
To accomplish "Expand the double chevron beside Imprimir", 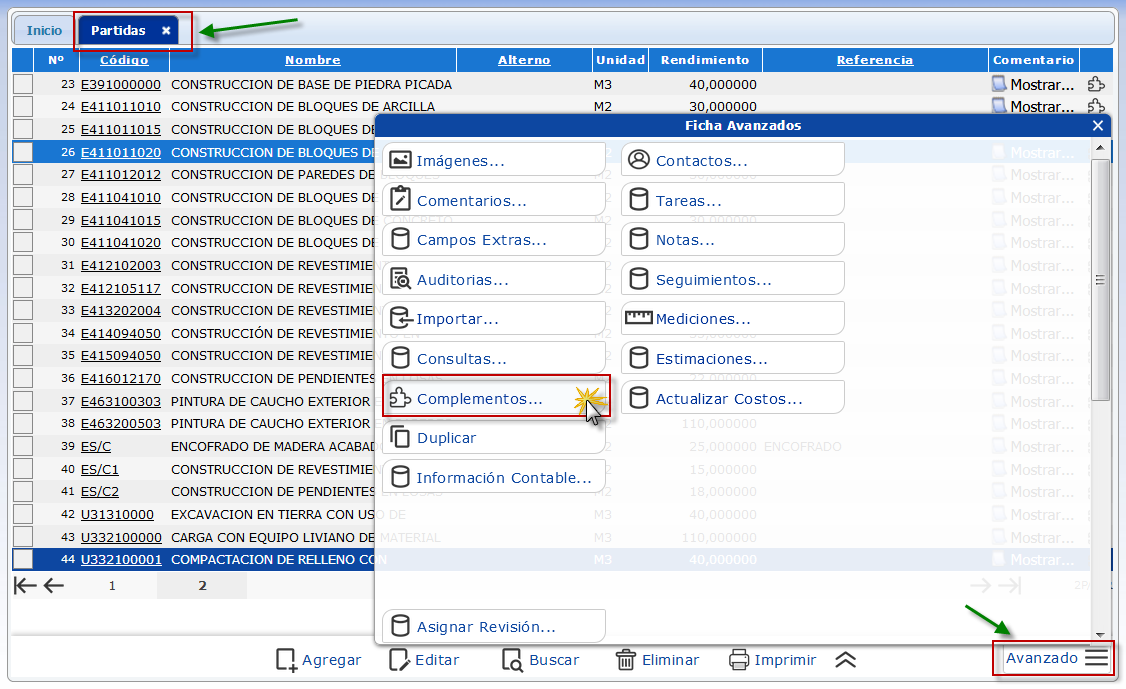I will click(845, 660).
